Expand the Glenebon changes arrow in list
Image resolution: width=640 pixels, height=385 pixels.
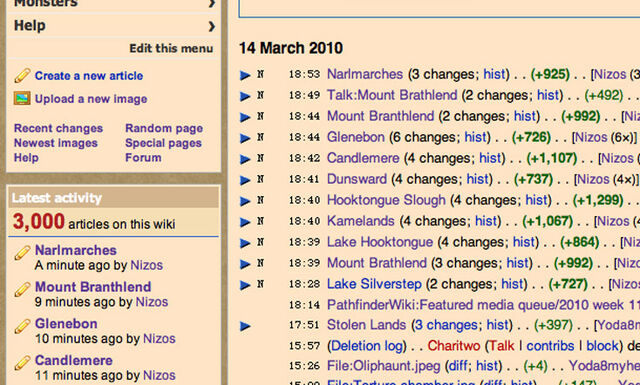(245, 138)
